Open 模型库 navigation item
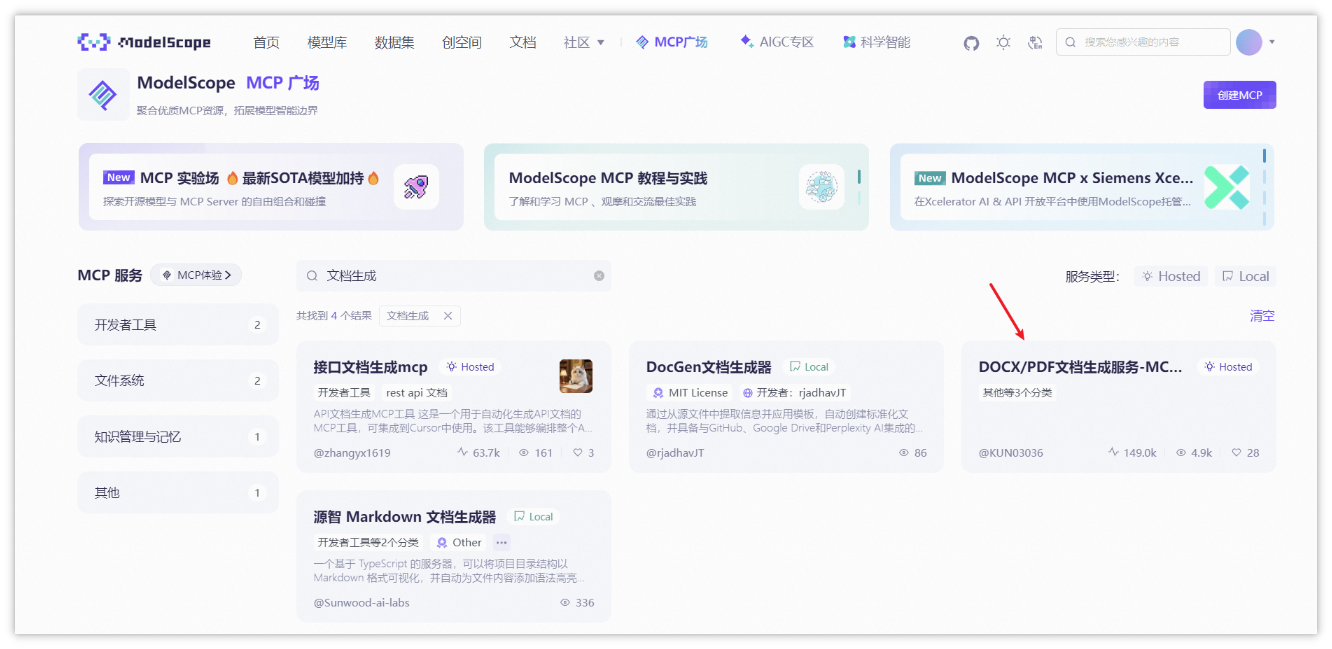Screen dimensions: 1332x649 327,42
